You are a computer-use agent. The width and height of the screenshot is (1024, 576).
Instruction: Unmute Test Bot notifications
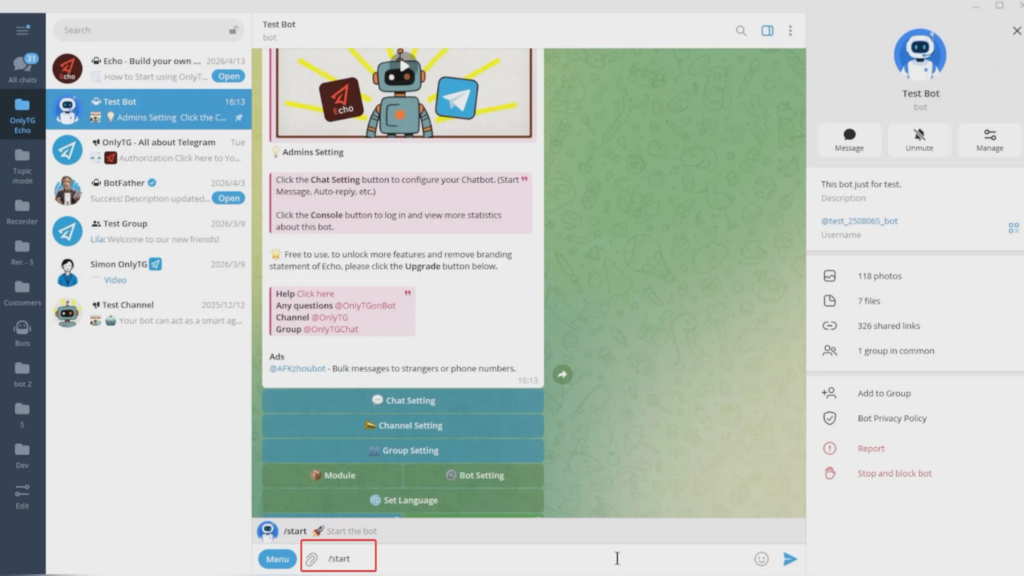(x=919, y=141)
